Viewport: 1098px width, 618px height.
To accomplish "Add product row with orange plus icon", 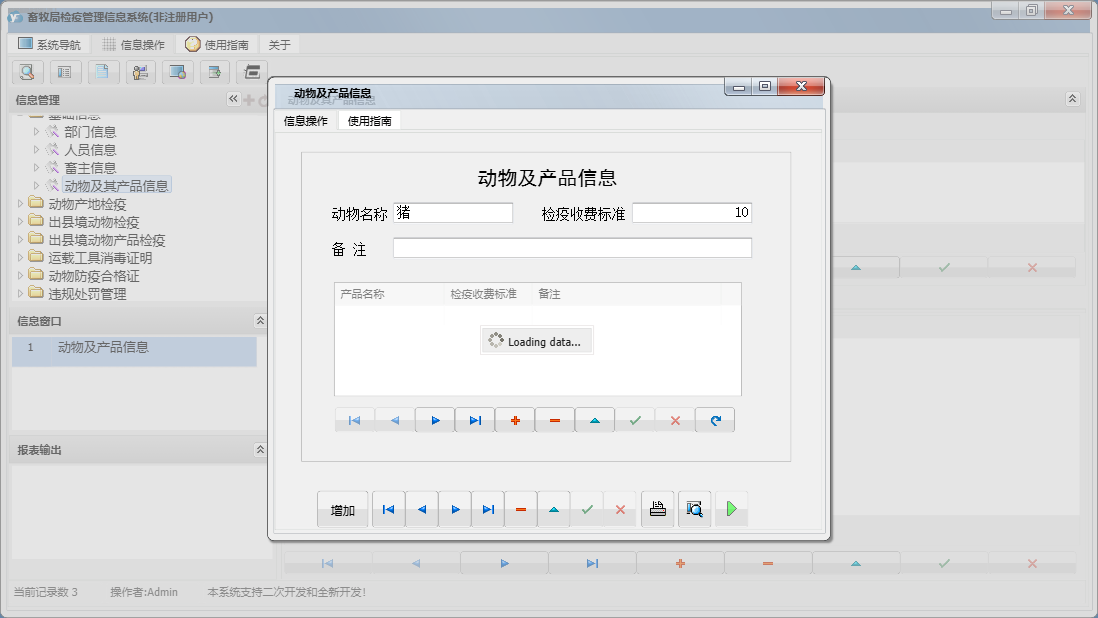I will click(x=515, y=420).
